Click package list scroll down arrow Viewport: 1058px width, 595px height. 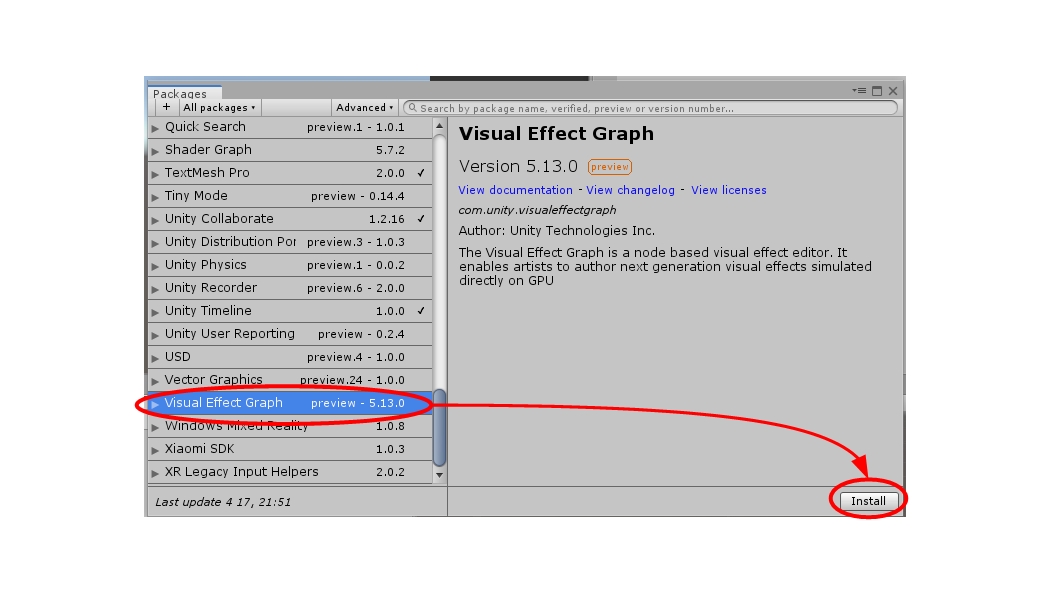(x=439, y=475)
